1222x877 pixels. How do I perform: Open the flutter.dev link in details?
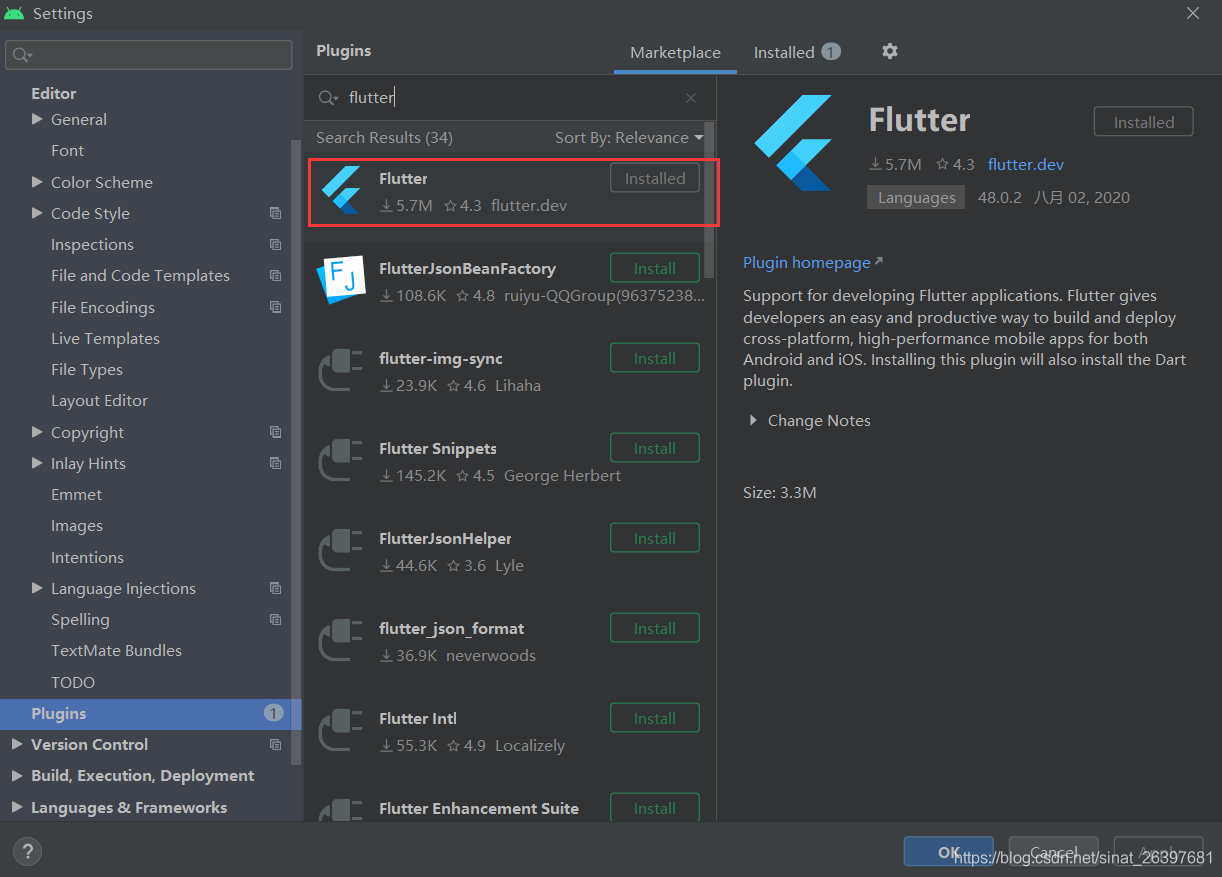[1026, 164]
